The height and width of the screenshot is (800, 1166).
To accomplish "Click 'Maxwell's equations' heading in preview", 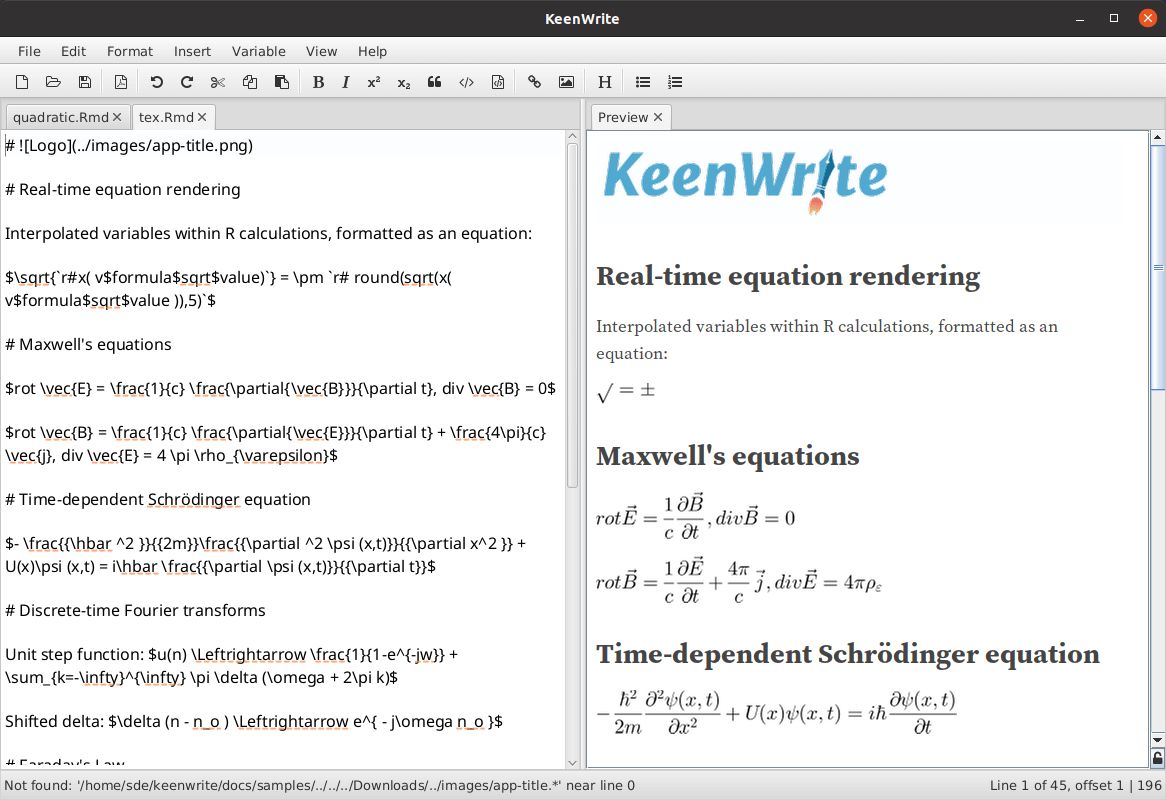I will [x=727, y=456].
